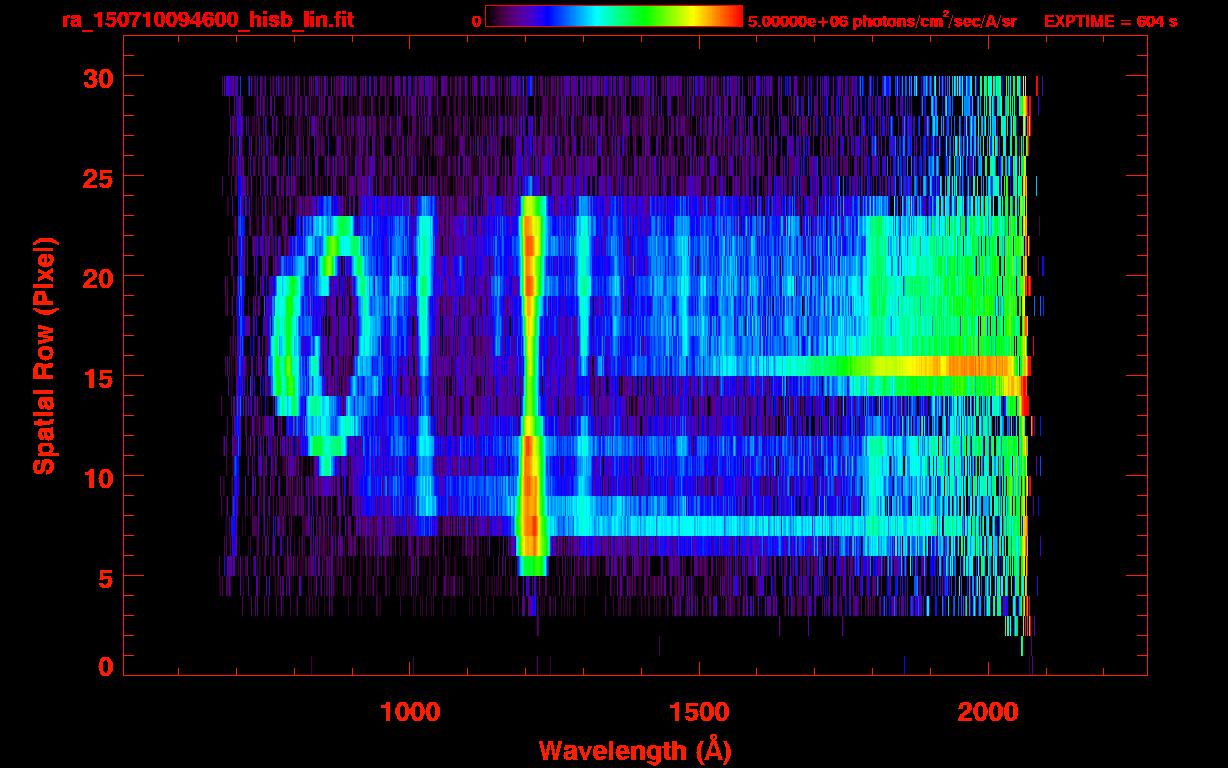
Task: Click the 2000 wavelength tick label
Action: tap(987, 712)
